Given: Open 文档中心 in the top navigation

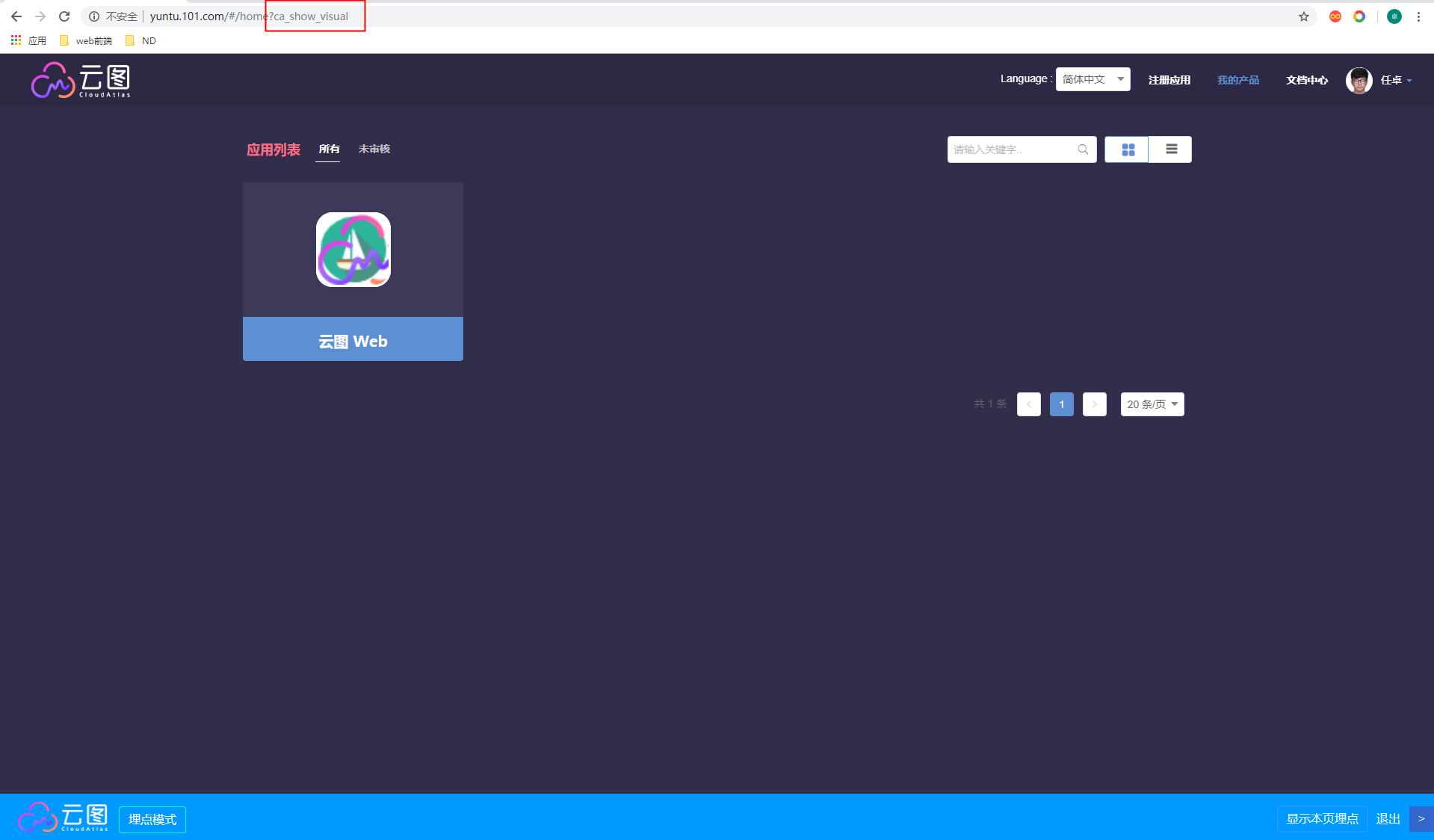Looking at the screenshot, I should click(1306, 80).
